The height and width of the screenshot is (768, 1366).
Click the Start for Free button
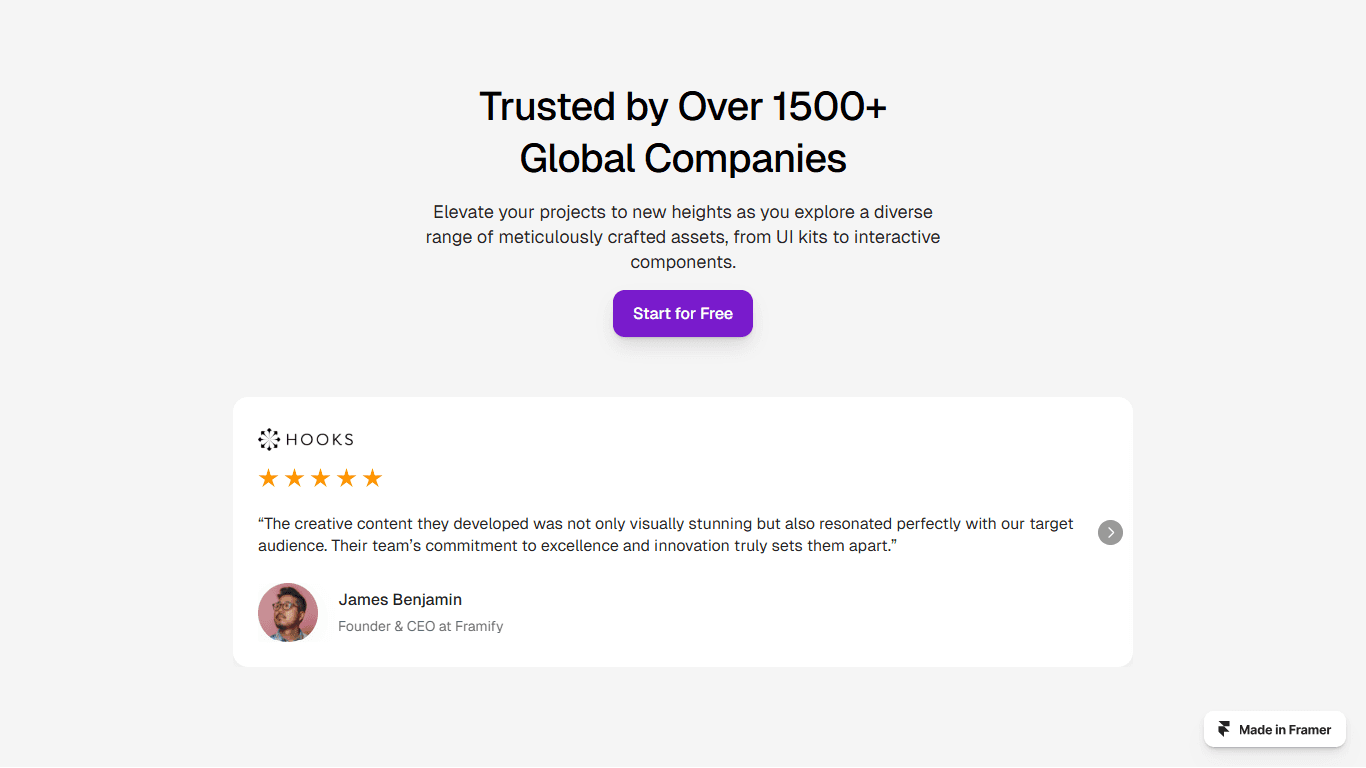click(683, 313)
